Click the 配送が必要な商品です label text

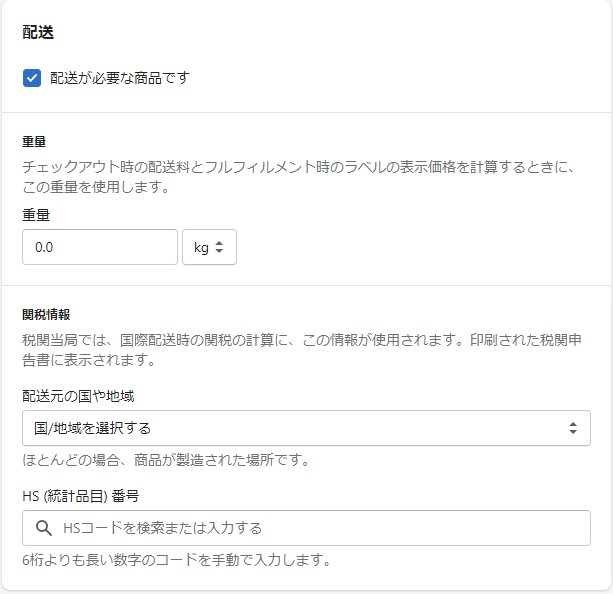[x=120, y=78]
